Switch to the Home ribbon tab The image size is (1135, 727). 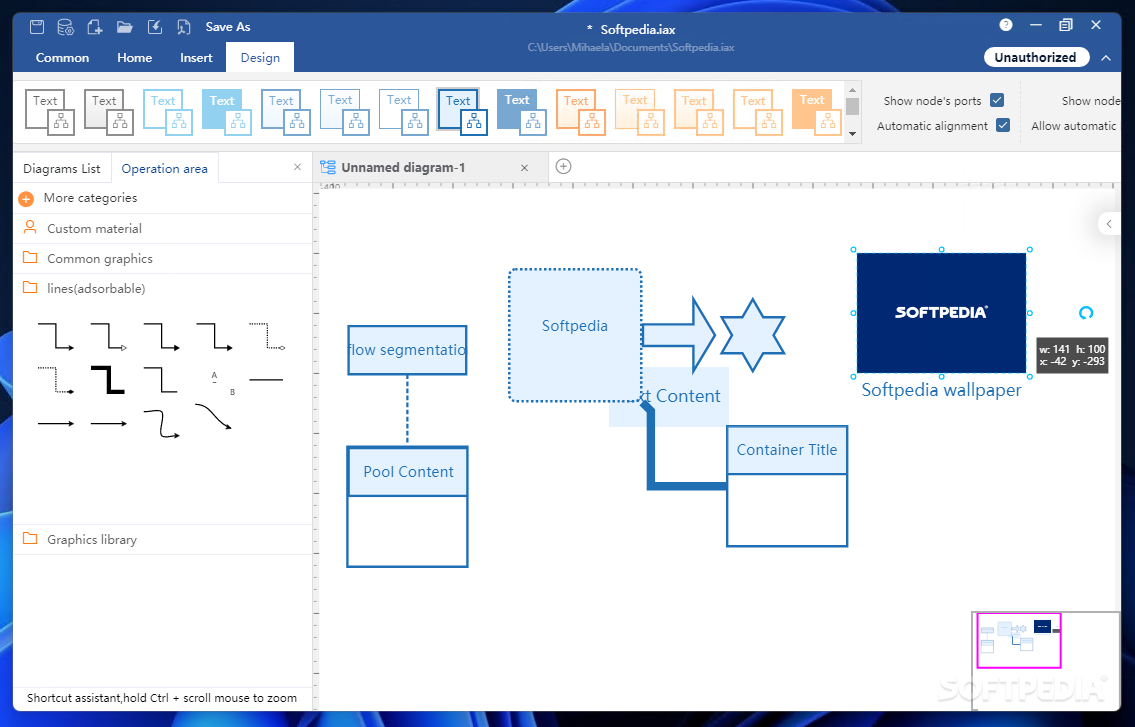pyautogui.click(x=135, y=58)
